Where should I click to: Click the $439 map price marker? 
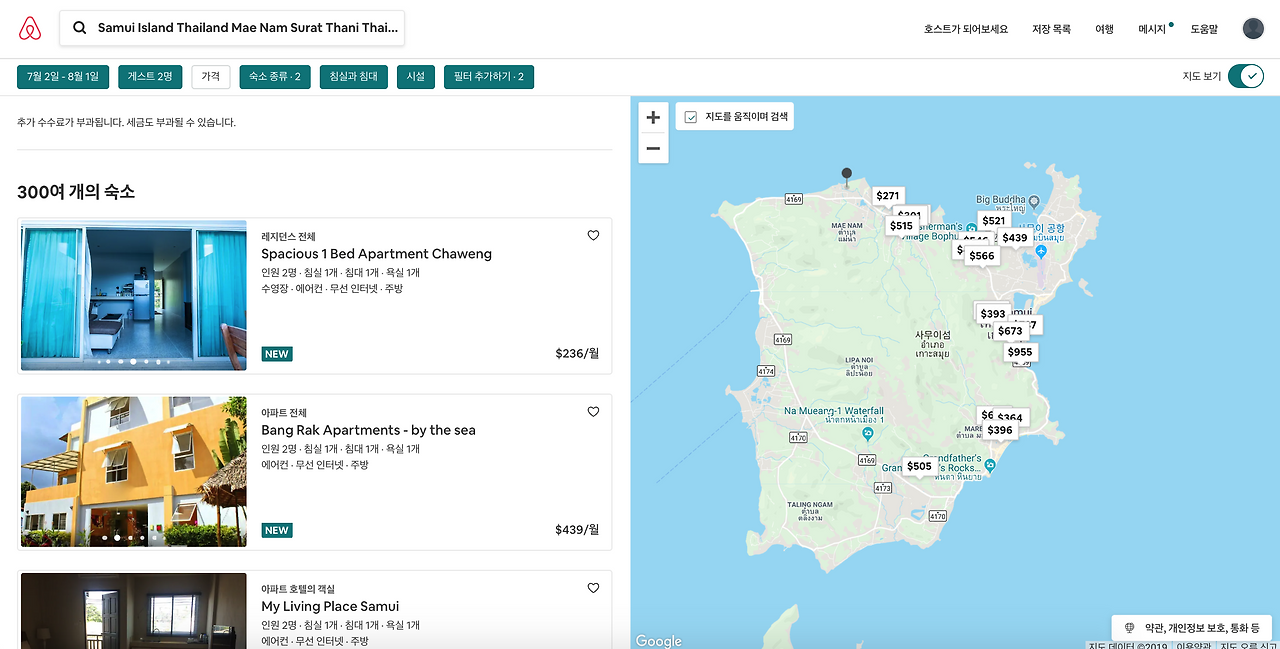pos(1015,238)
